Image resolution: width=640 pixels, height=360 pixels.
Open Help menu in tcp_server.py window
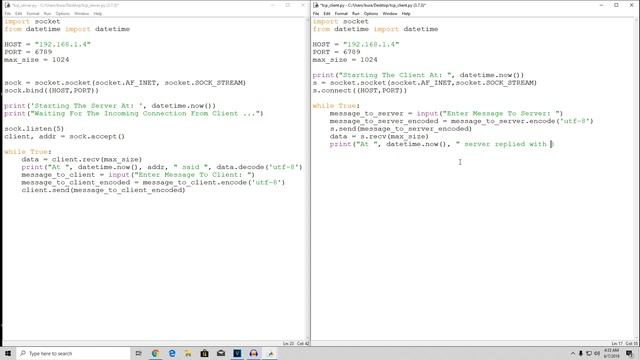(x=98, y=13)
